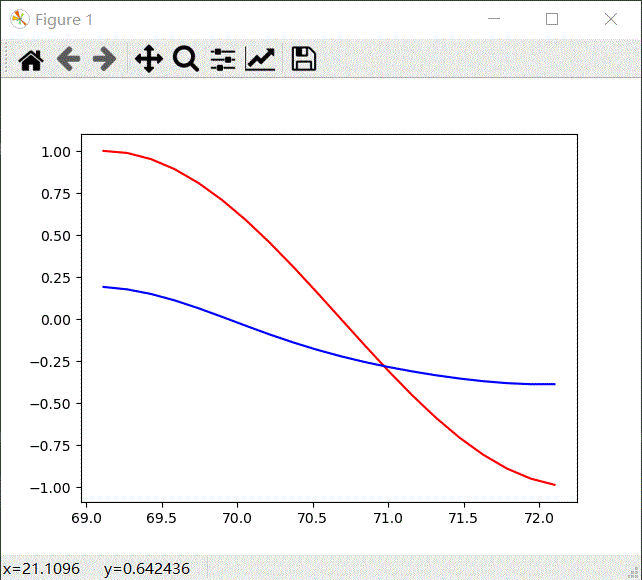The width and height of the screenshot is (642, 580).
Task: Open Configure subplots sliders dialog
Action: coord(223,59)
